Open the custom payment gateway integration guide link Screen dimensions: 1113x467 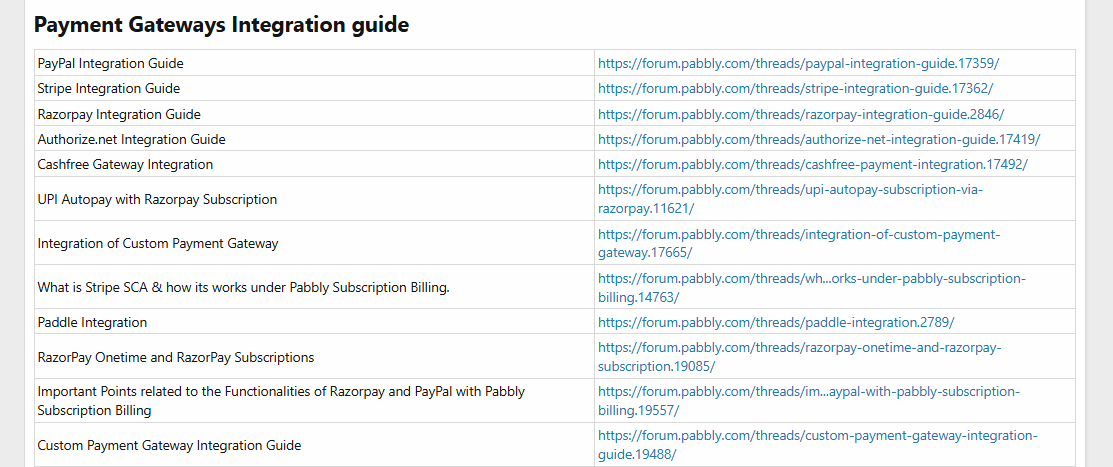pos(818,445)
